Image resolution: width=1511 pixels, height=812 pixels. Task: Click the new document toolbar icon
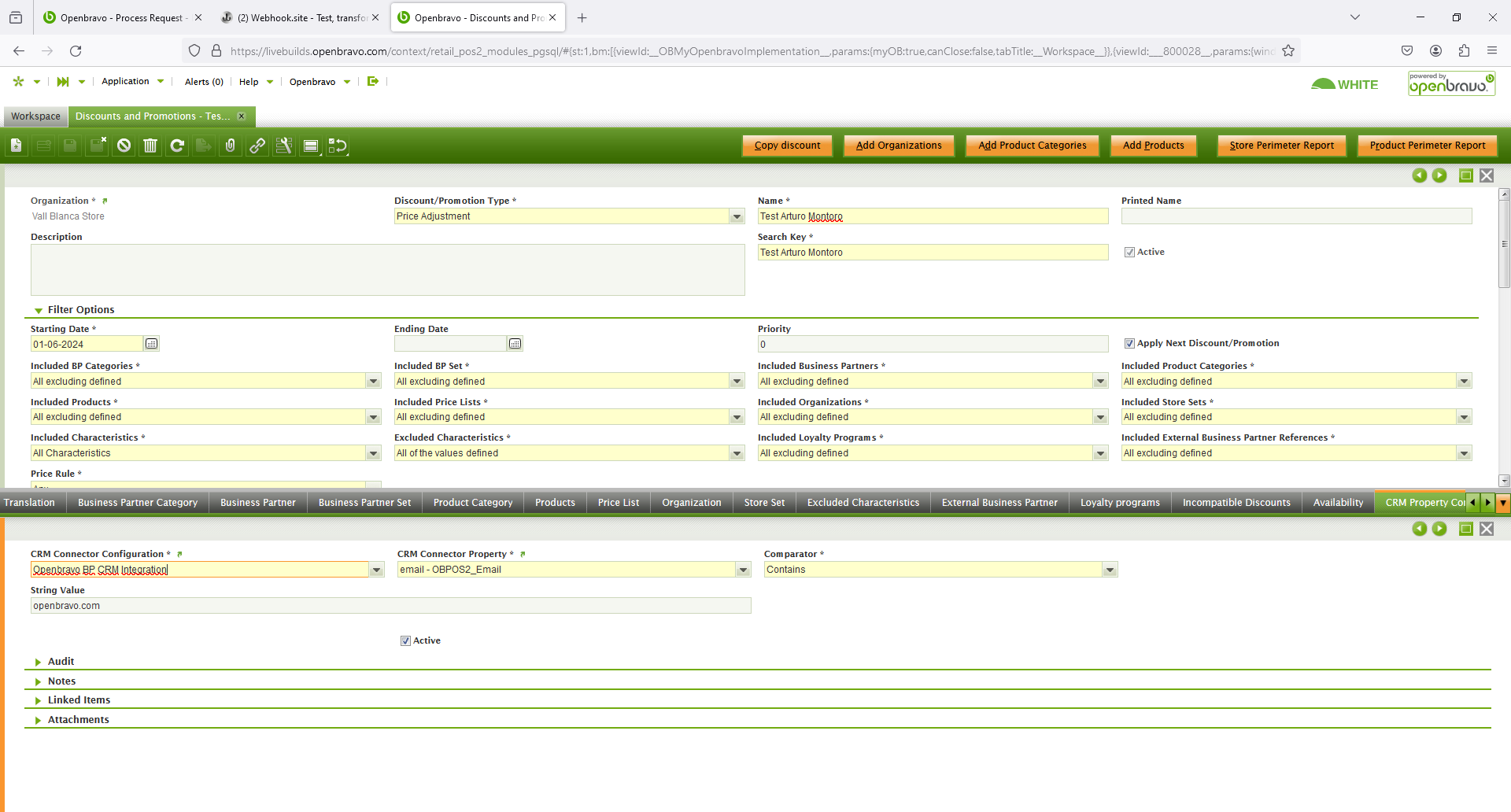[x=17, y=146]
